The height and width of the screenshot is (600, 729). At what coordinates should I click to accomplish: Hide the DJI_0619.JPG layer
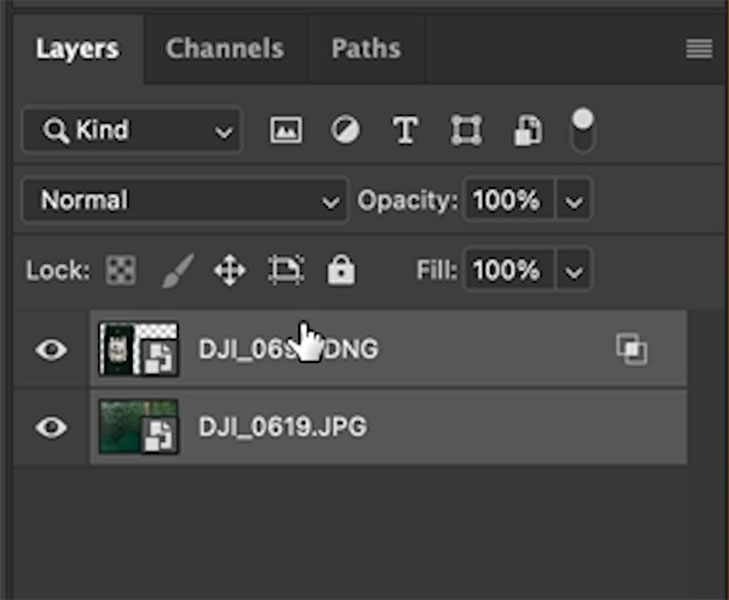[51, 427]
